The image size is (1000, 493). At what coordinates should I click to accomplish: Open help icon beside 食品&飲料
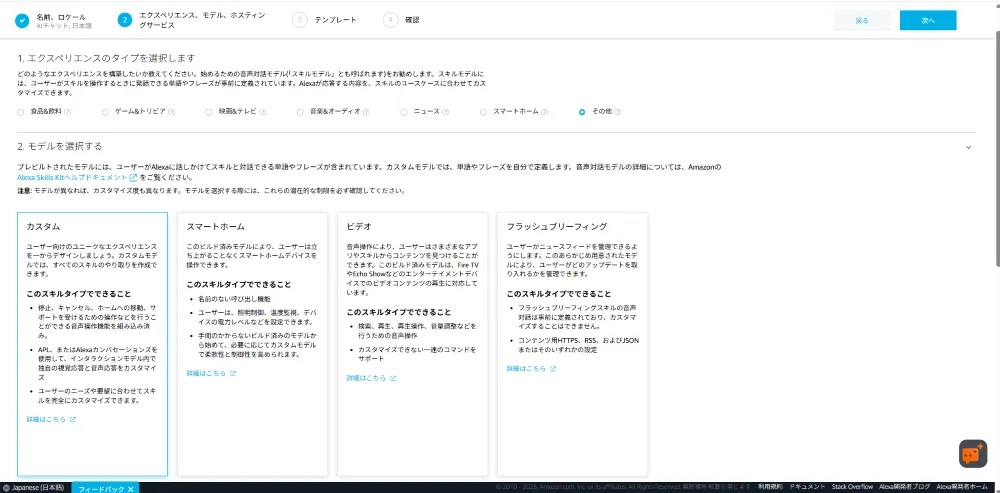68,112
